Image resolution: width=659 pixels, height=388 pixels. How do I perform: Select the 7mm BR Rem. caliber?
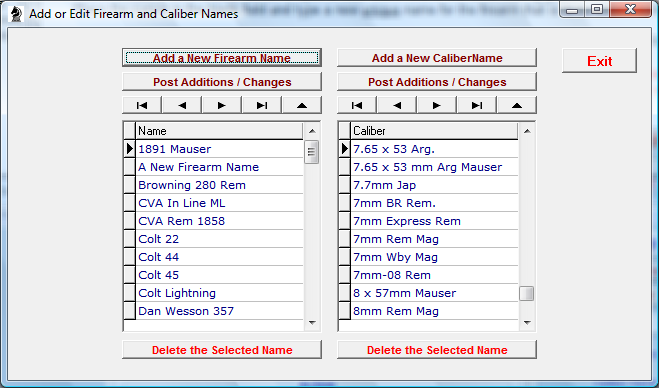(434, 203)
